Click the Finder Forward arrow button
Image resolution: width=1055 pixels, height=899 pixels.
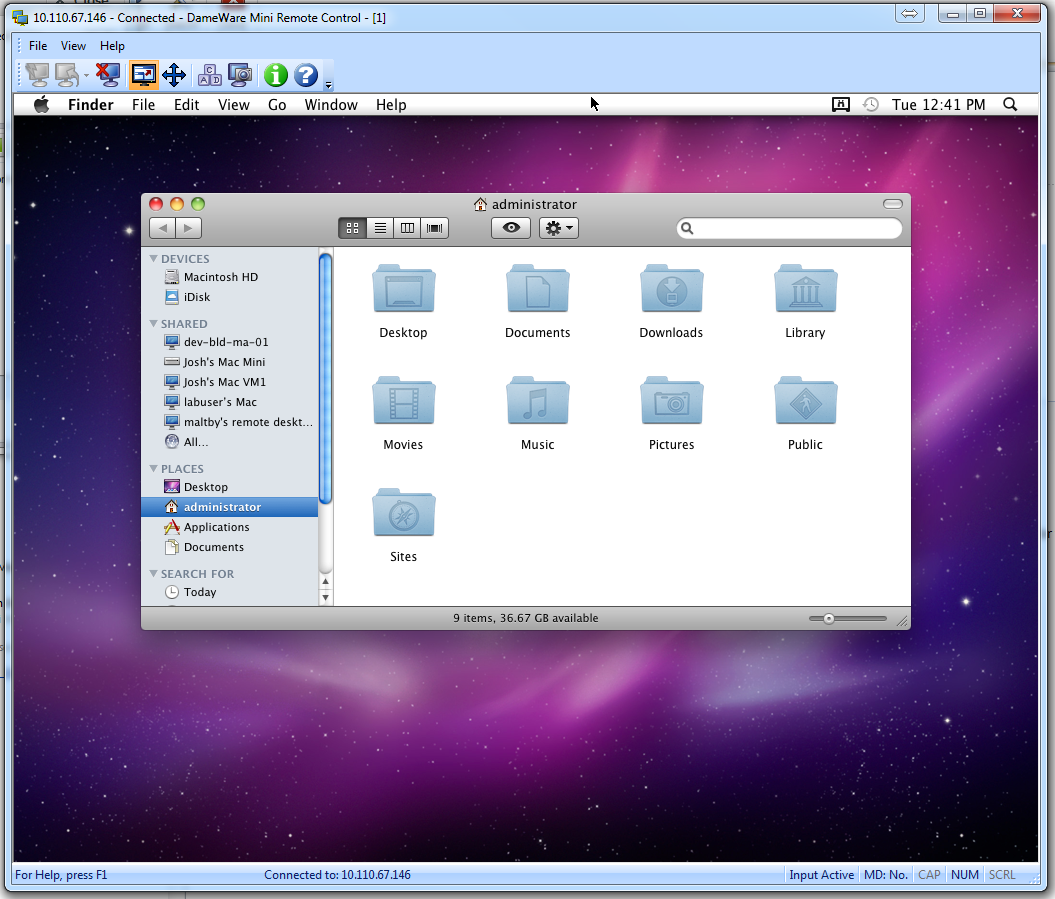tap(188, 228)
